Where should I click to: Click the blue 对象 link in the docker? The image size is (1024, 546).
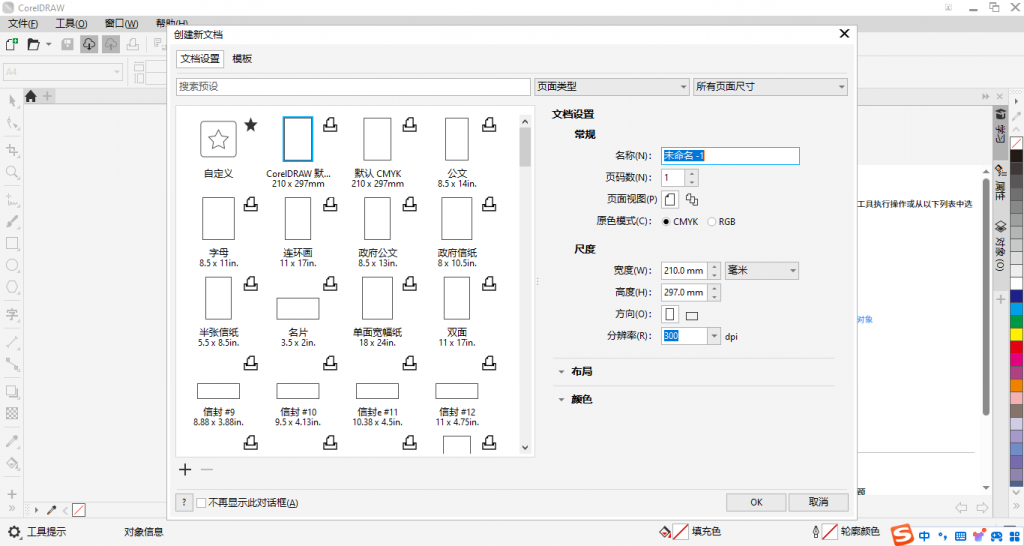pyautogui.click(x=864, y=319)
